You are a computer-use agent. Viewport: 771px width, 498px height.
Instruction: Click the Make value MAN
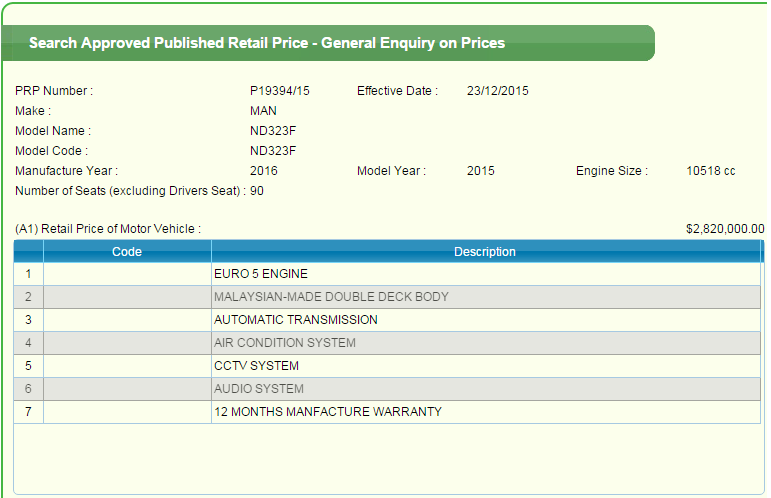pyautogui.click(x=263, y=111)
